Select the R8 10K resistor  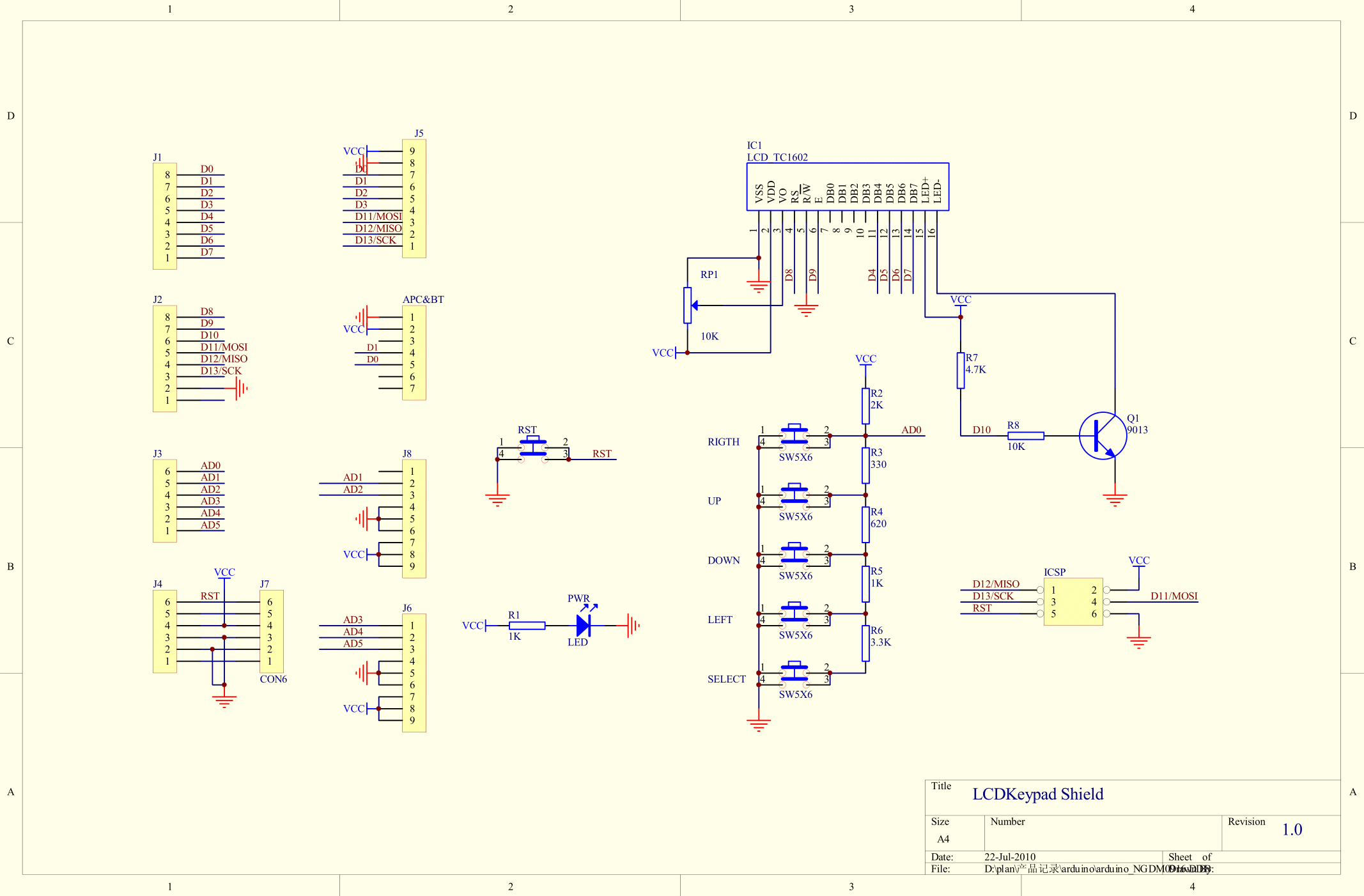pos(1025,436)
